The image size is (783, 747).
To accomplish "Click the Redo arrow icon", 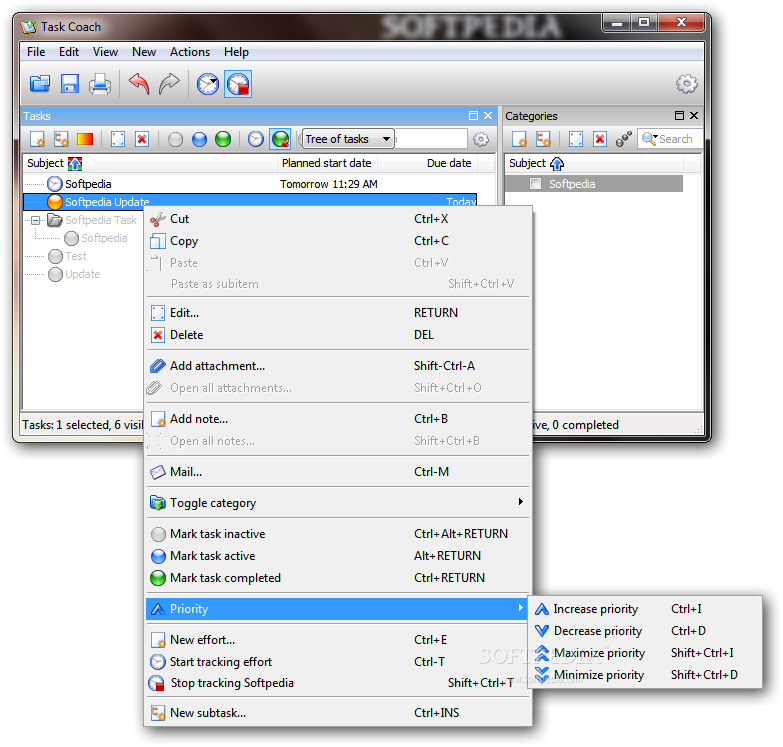I will click(169, 83).
